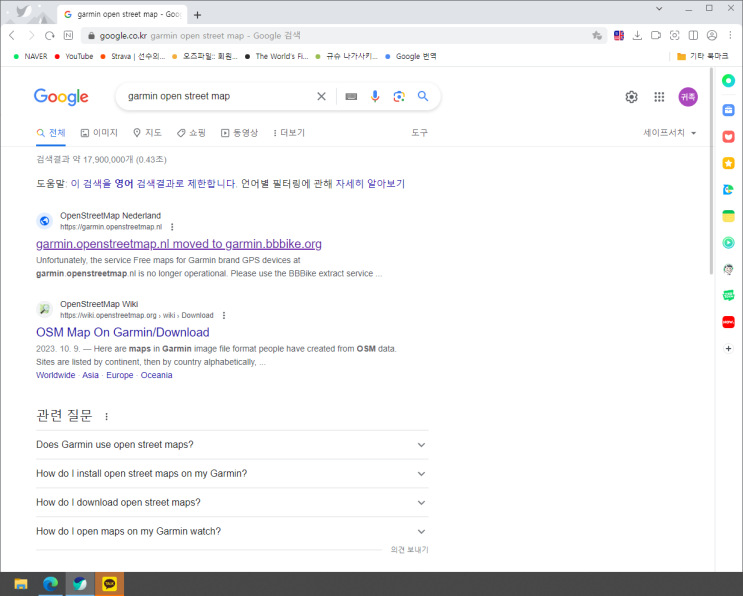
Task: Open the 도구 search tools
Action: (419, 133)
